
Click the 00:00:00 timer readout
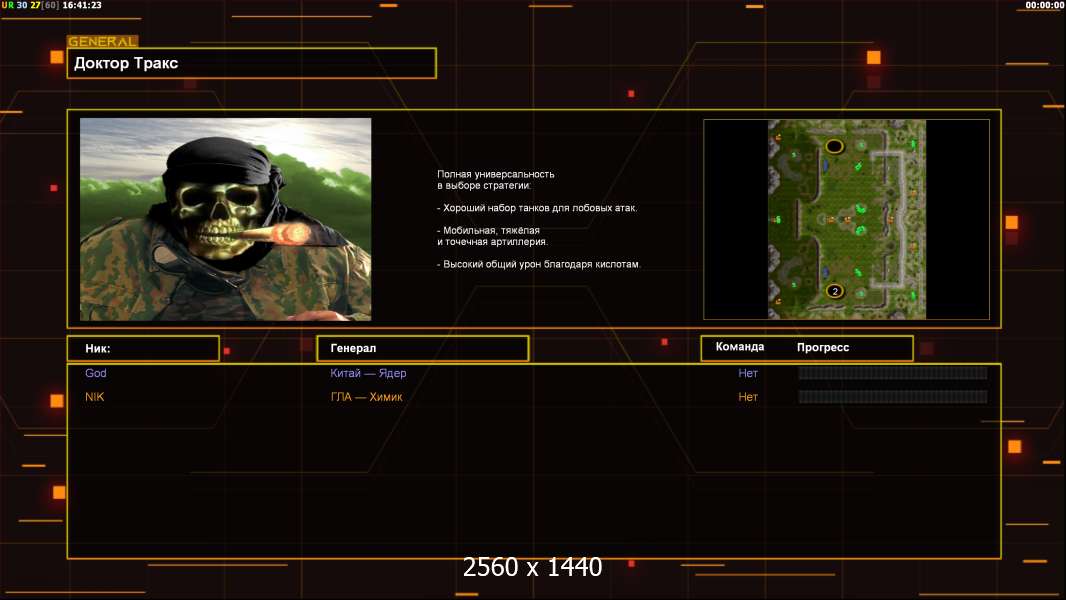[x=1045, y=5]
